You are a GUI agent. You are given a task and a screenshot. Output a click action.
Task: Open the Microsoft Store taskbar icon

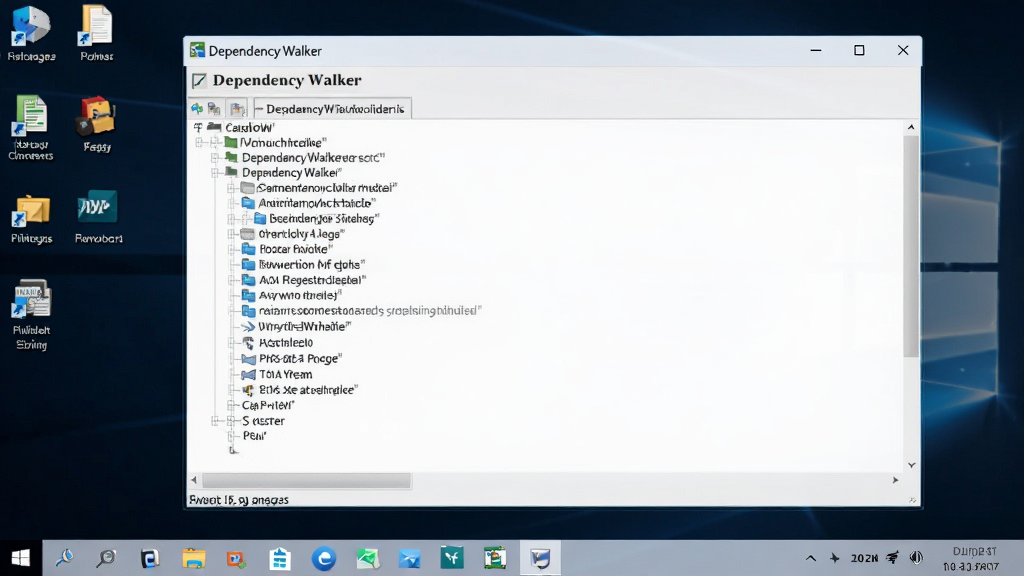[x=280, y=558]
